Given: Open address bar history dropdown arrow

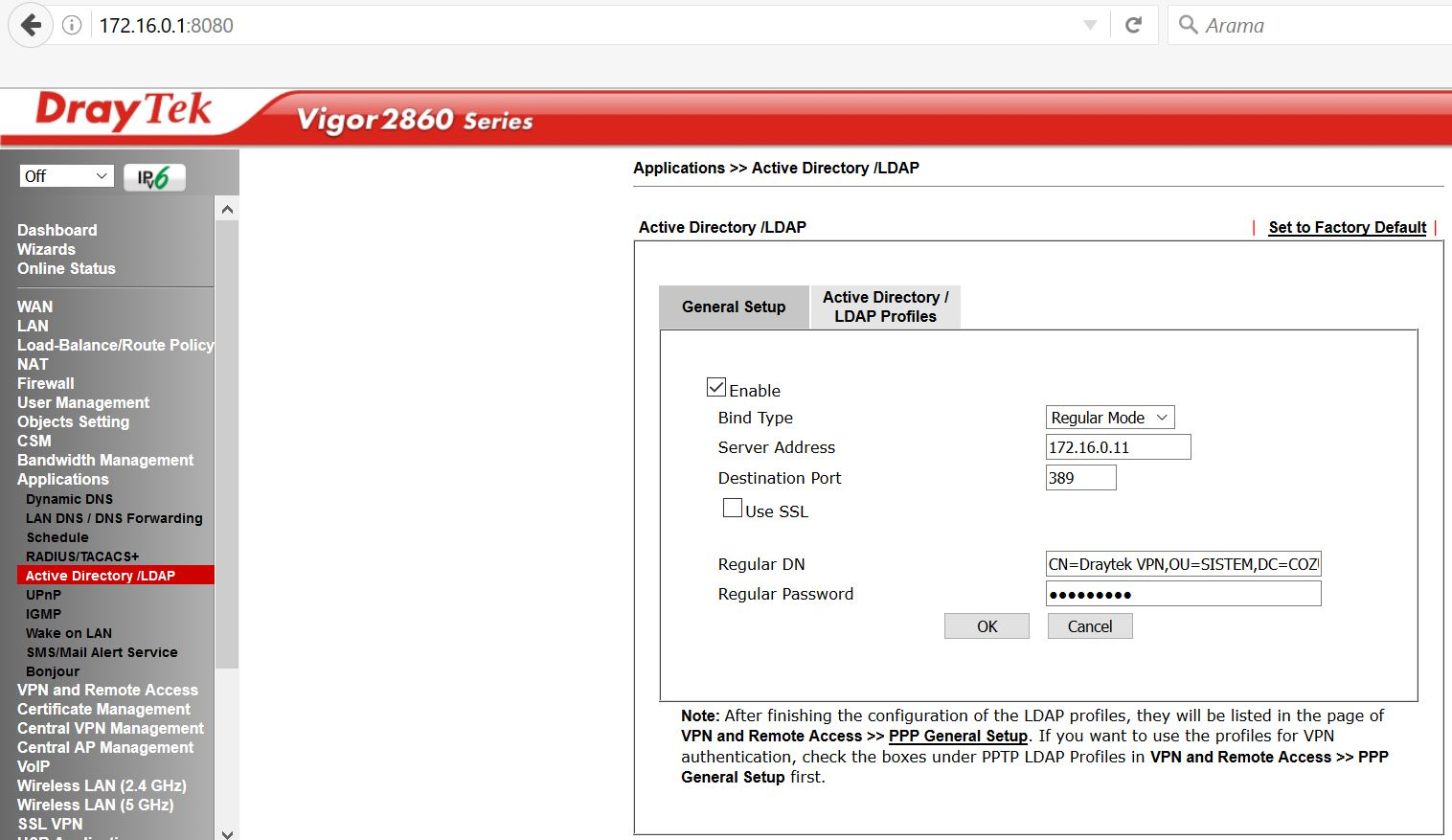Looking at the screenshot, I should click(1090, 26).
